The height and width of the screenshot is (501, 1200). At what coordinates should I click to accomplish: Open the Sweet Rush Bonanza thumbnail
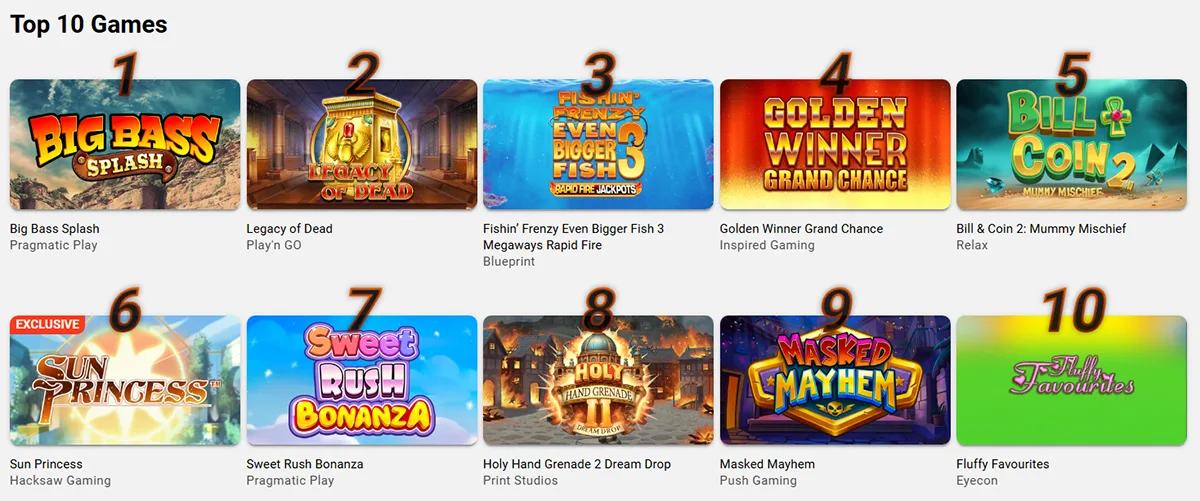pyautogui.click(x=362, y=380)
